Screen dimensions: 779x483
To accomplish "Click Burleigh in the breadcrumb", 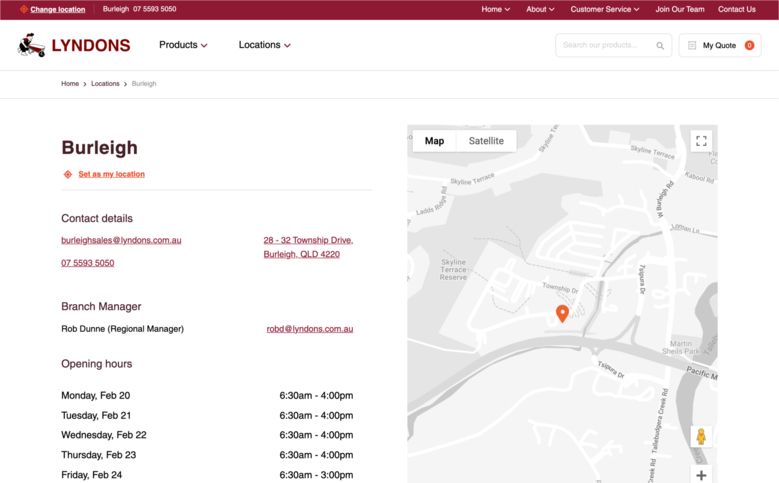I will click(144, 83).
